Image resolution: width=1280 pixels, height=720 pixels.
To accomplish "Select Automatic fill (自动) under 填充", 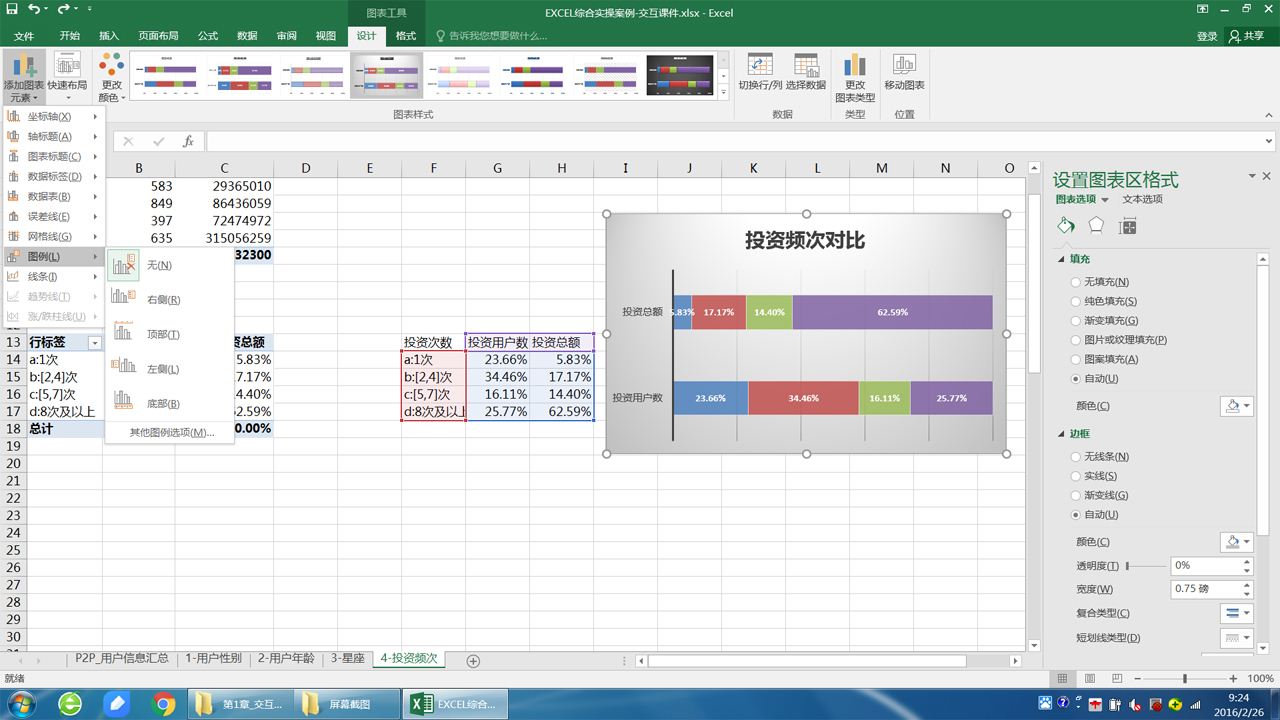I will pyautogui.click(x=1076, y=379).
